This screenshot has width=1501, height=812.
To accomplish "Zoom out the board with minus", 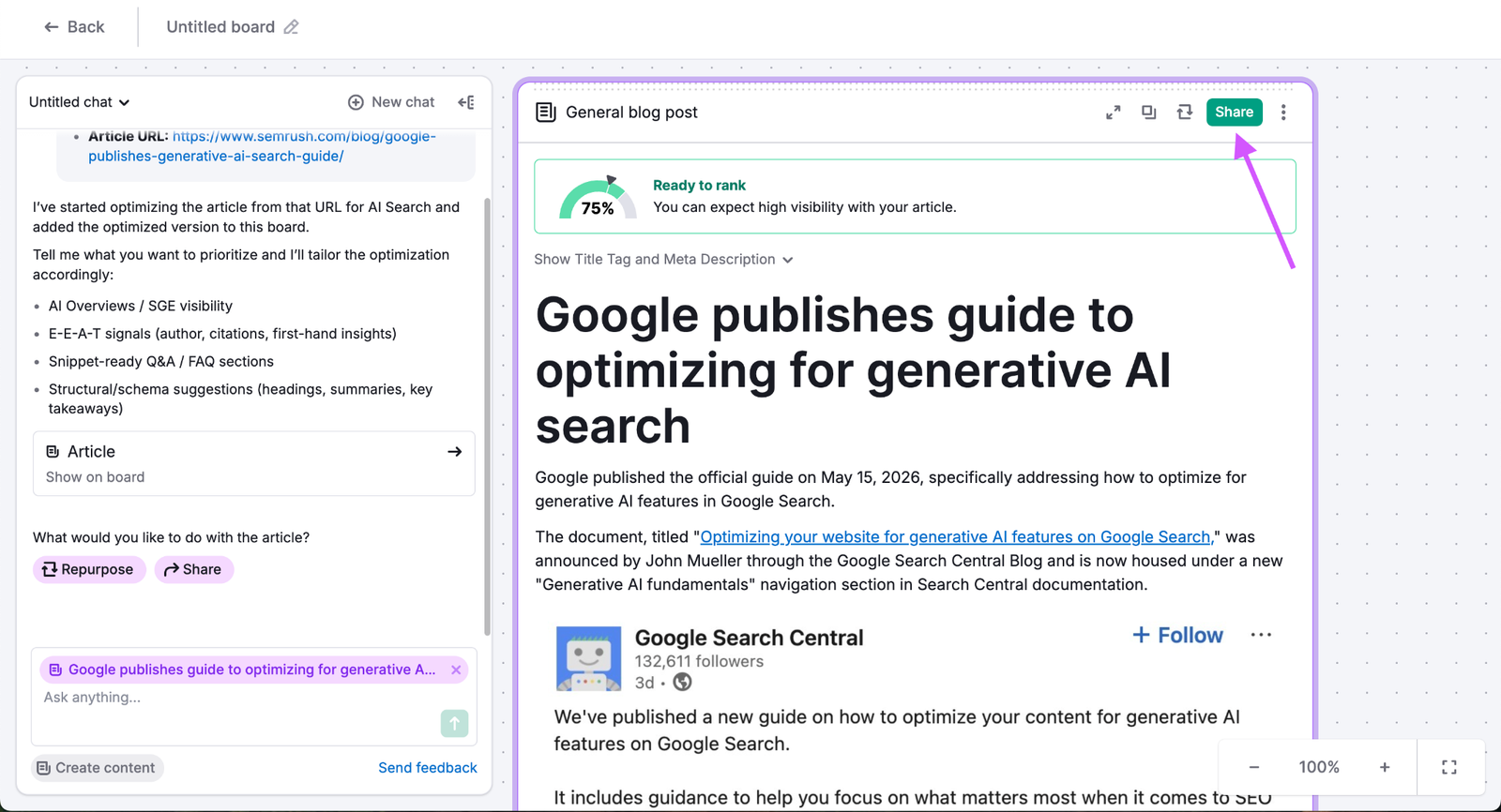I will tap(1254, 767).
